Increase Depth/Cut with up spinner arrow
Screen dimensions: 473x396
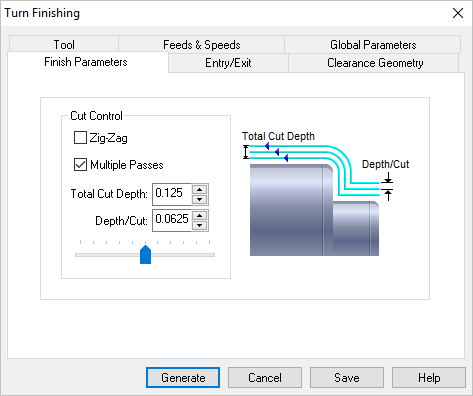(x=200, y=216)
